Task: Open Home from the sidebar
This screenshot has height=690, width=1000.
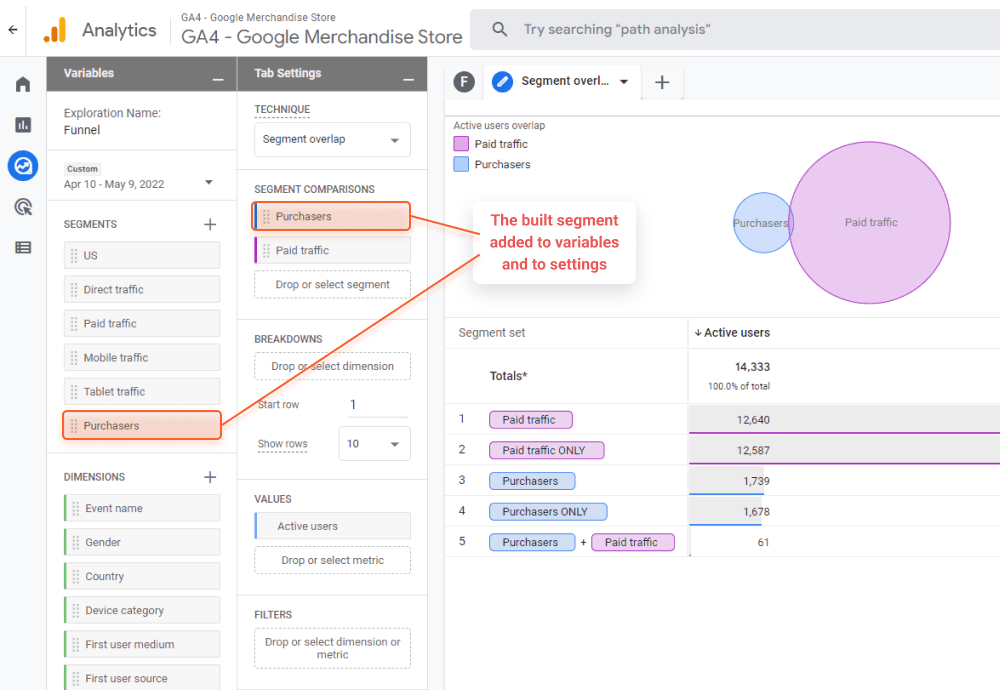Action: pyautogui.click(x=23, y=84)
